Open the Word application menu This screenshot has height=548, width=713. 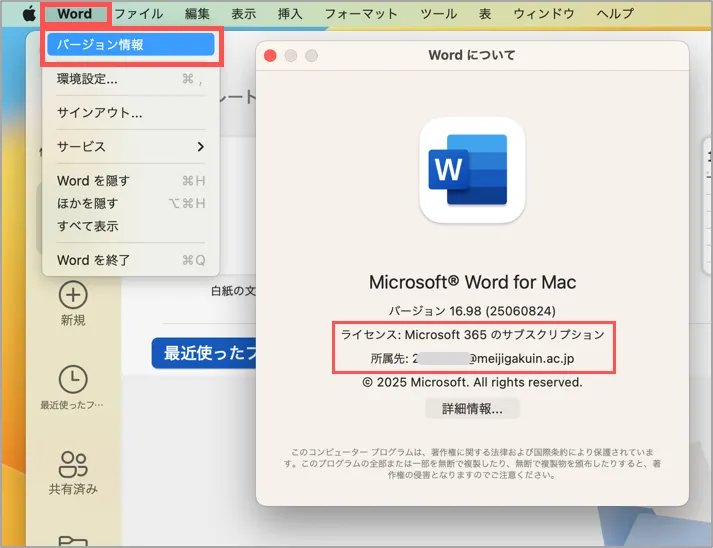click(75, 14)
